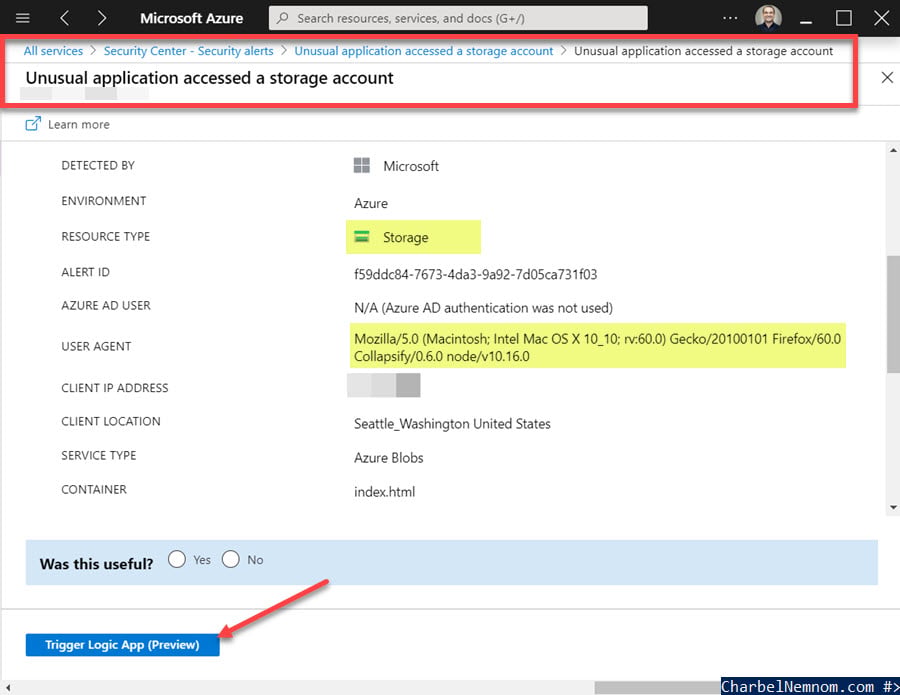Go back with the left arrow
The image size is (900, 695).
[x=64, y=18]
